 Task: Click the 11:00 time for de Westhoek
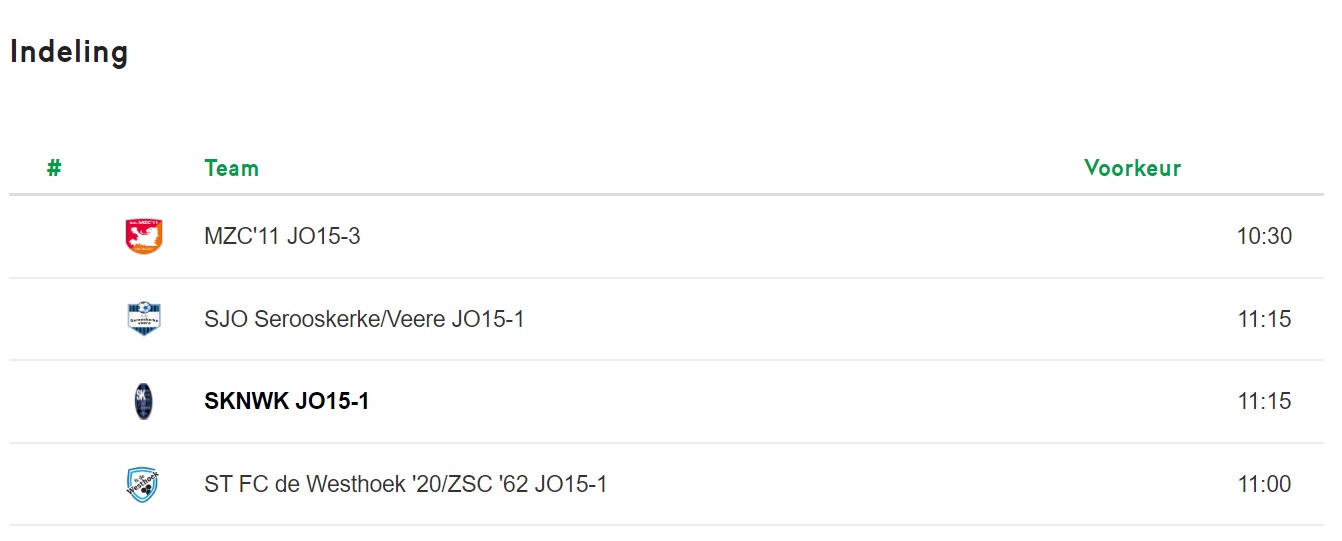pyautogui.click(x=1264, y=485)
